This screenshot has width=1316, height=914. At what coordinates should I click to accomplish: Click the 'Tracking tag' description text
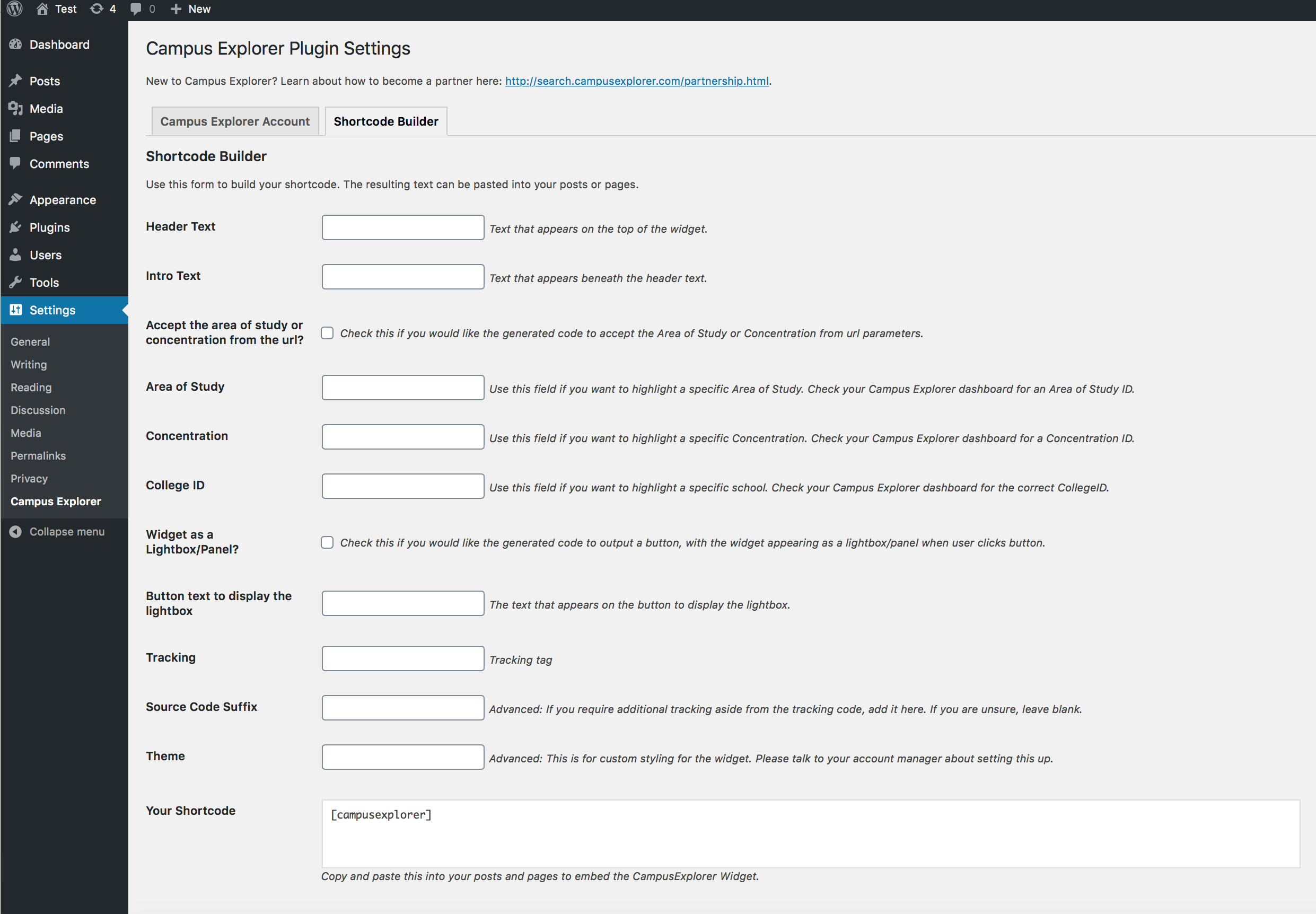click(521, 660)
